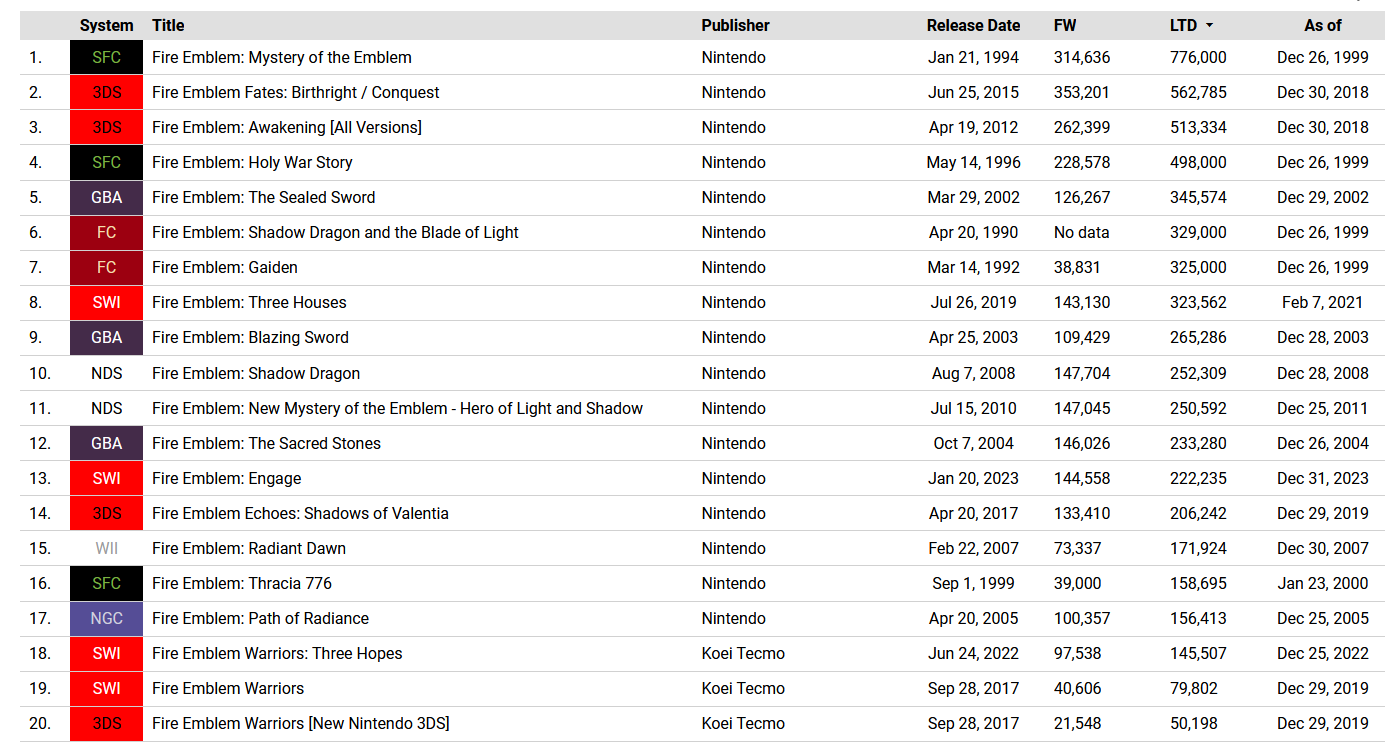Click the release date May 14, 1996
The image size is (1395, 756).
(973, 163)
